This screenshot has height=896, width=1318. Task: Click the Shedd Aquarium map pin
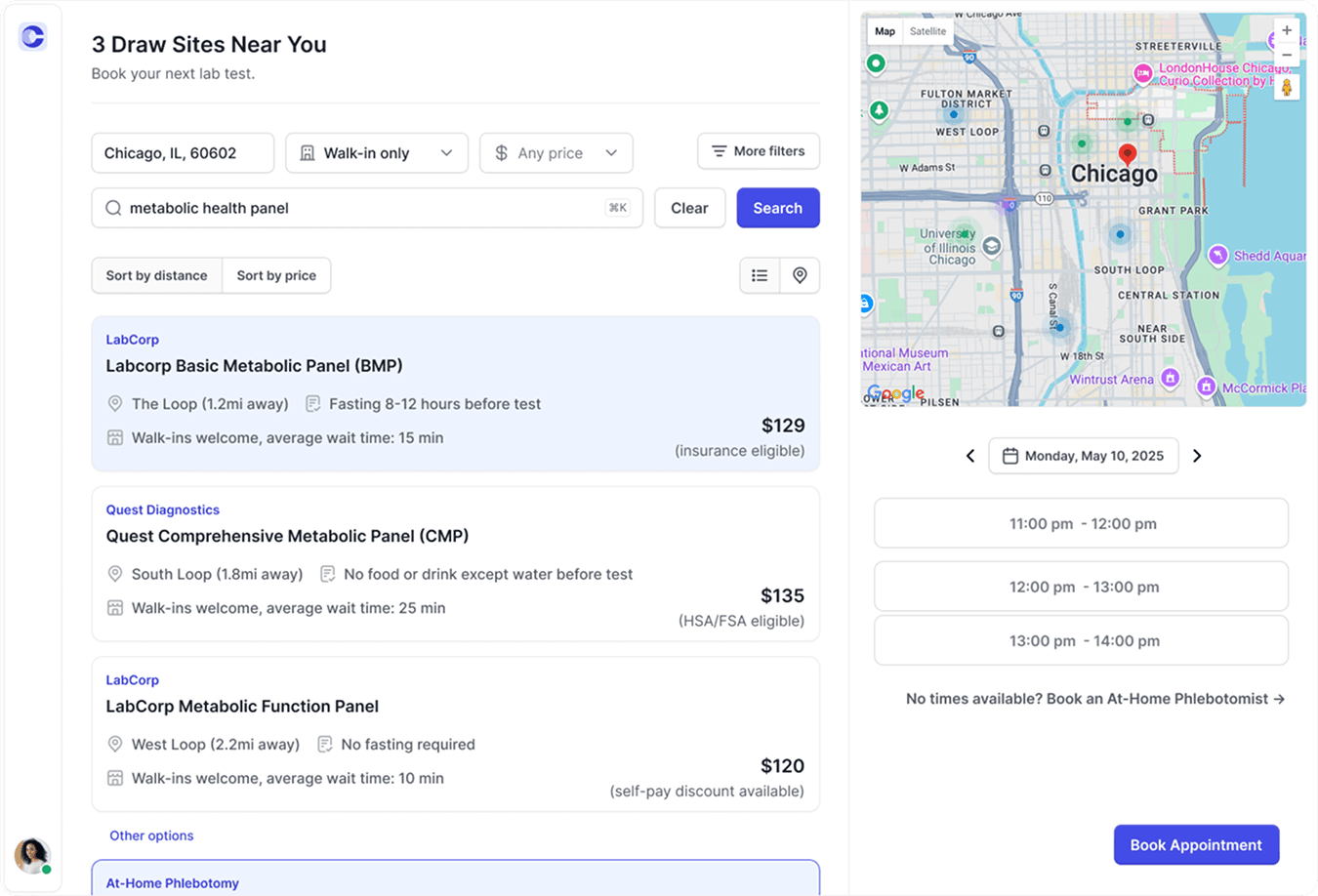(1217, 255)
